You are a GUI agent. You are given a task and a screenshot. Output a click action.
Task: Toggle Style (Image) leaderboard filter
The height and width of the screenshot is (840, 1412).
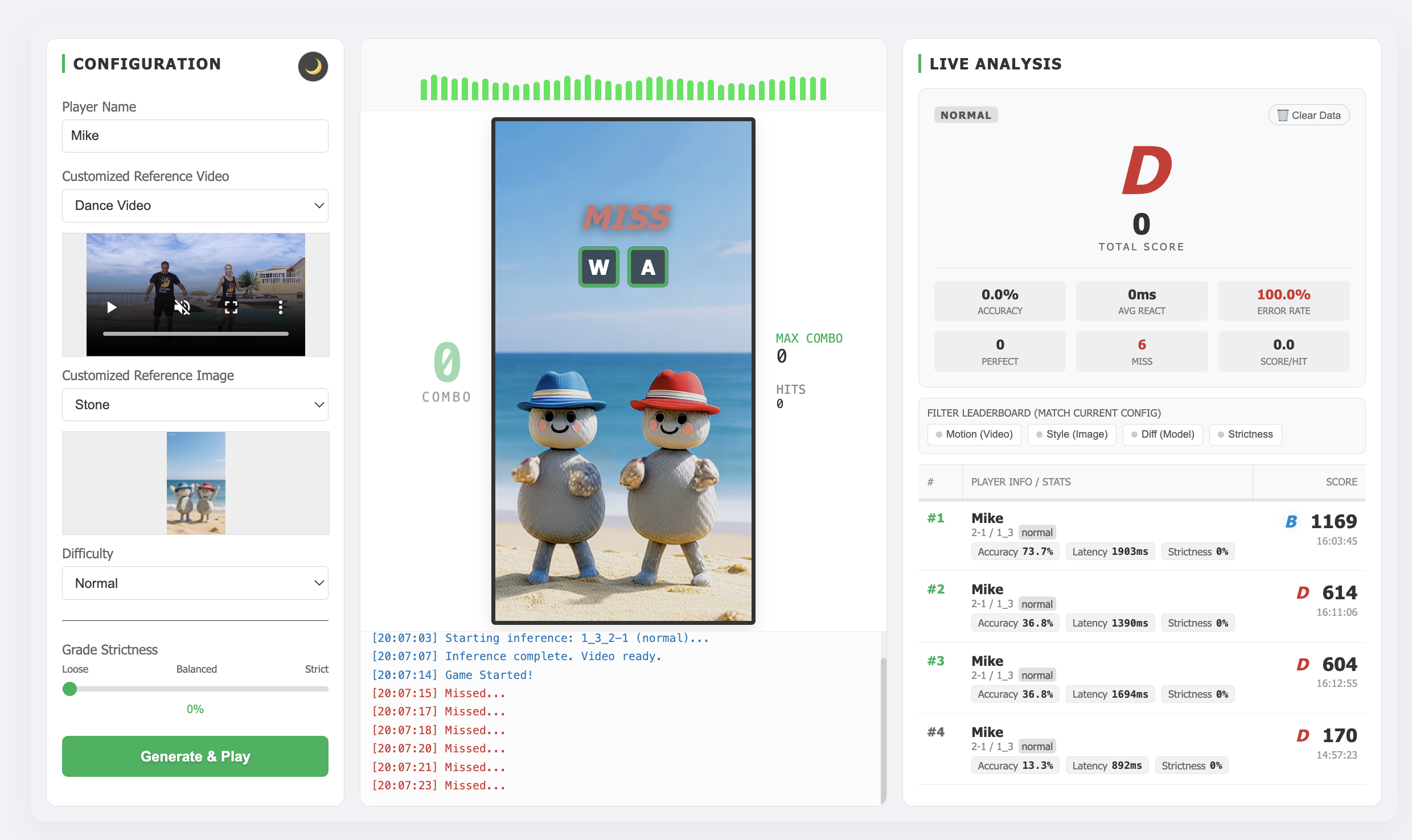[1072, 434]
